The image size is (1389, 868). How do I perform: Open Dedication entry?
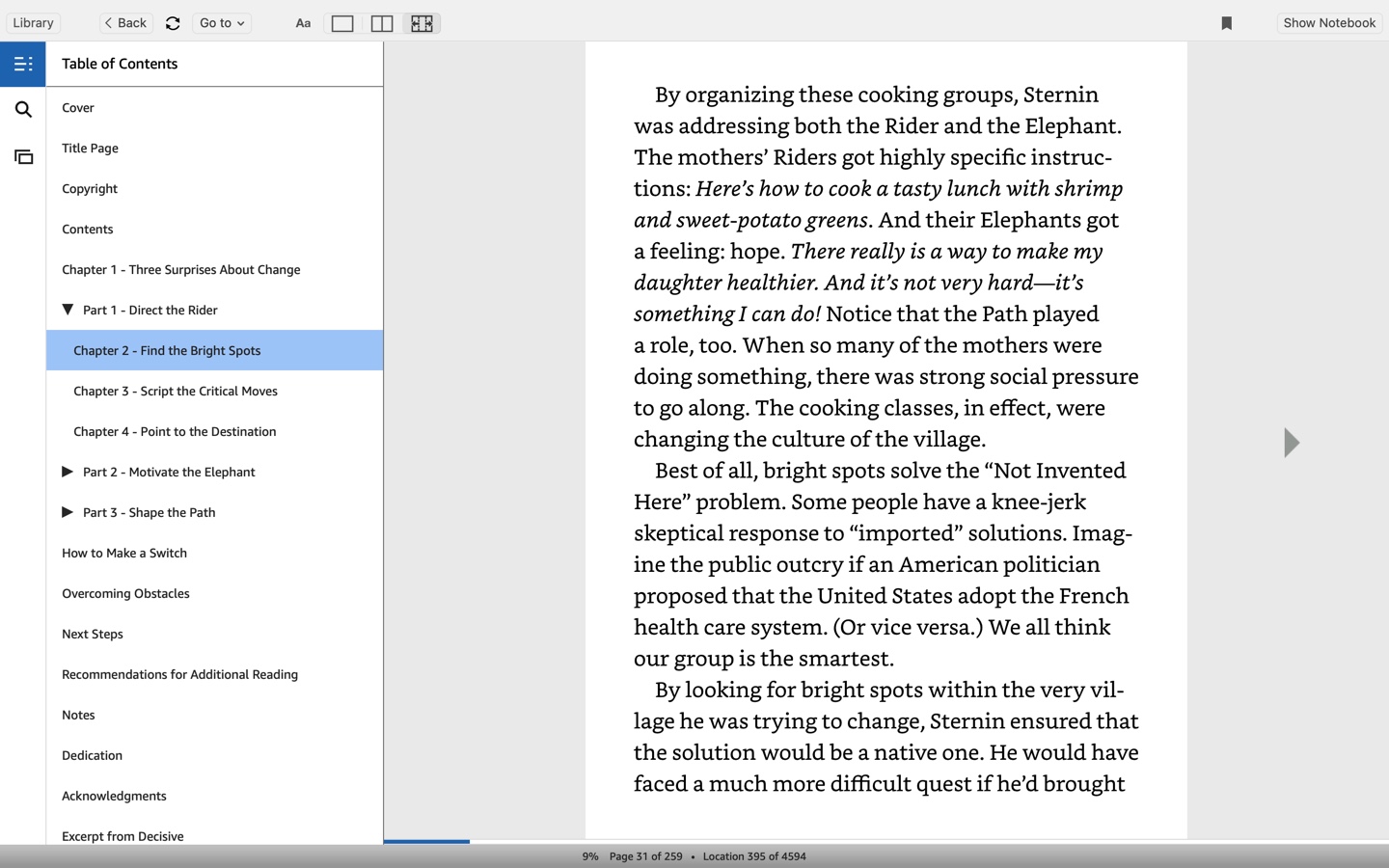(214, 755)
